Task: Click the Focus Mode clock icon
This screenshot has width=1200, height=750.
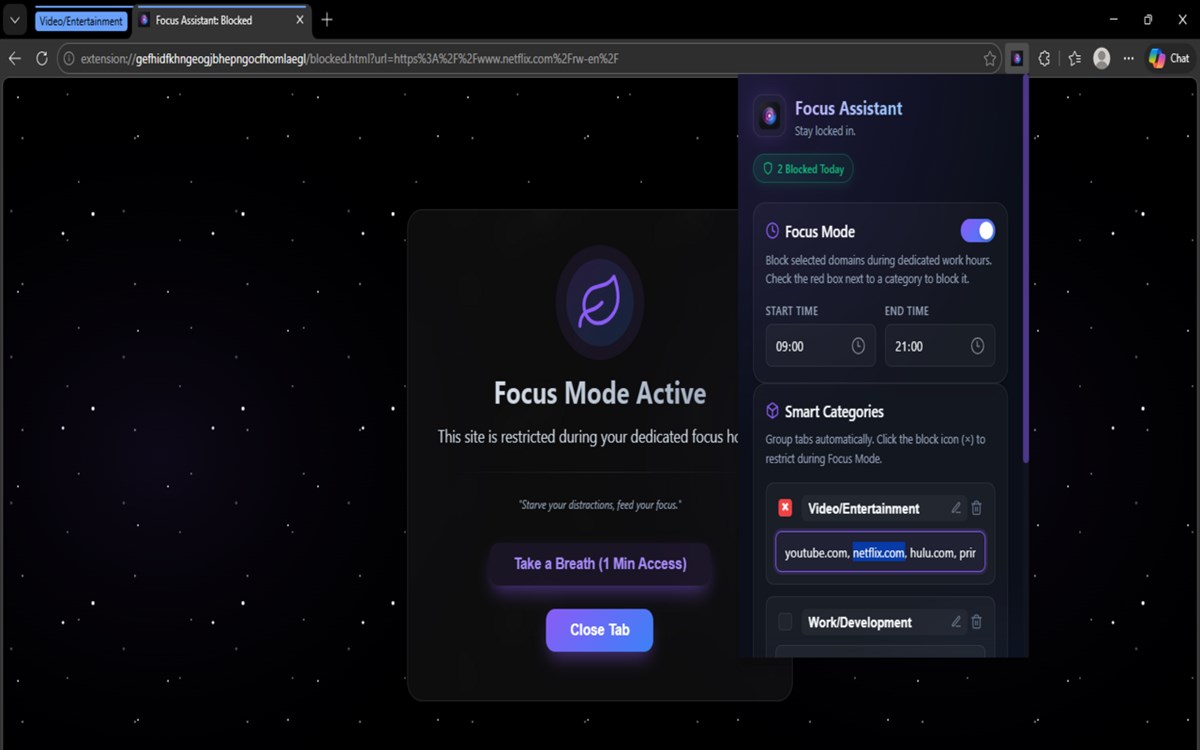Action: click(772, 231)
